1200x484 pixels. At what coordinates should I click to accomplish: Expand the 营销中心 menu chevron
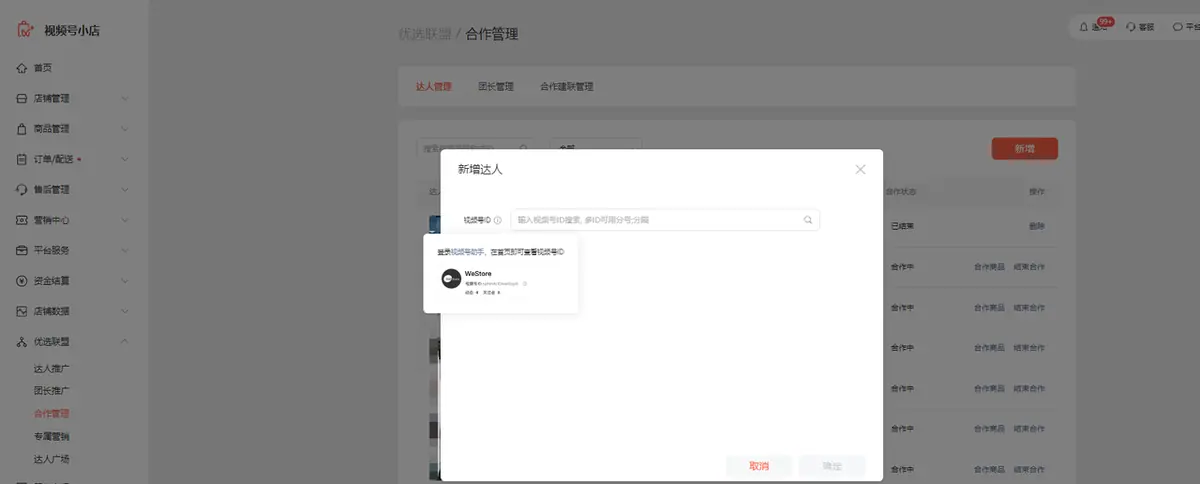click(x=125, y=220)
